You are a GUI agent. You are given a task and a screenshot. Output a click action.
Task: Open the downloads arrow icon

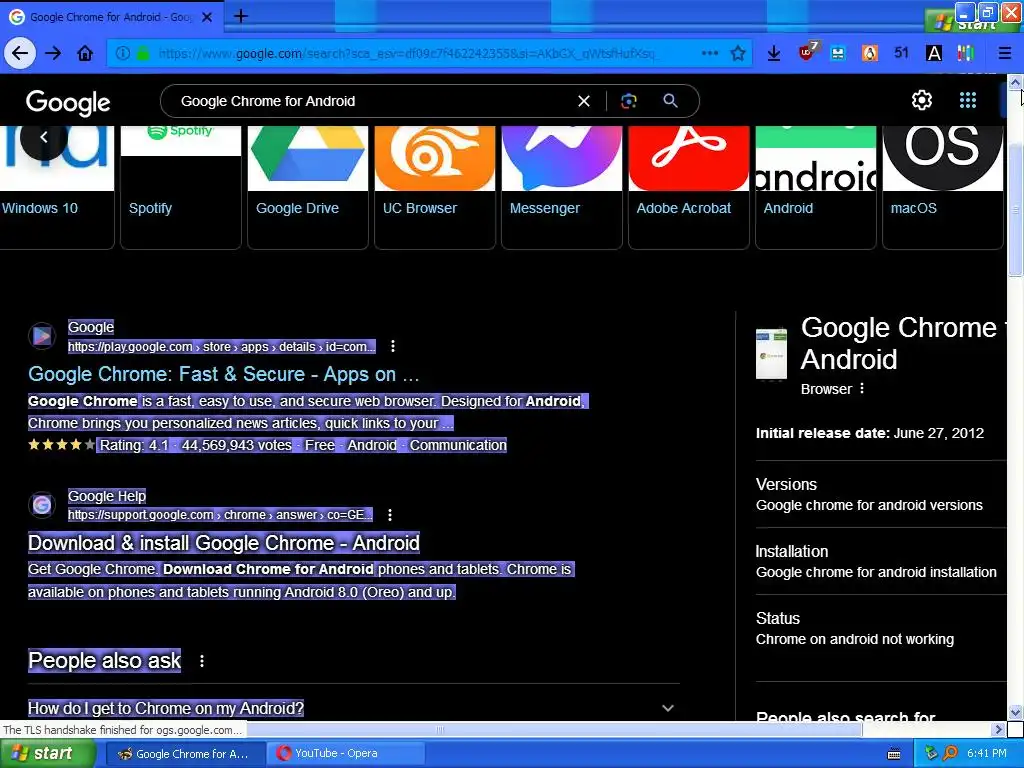coord(774,54)
